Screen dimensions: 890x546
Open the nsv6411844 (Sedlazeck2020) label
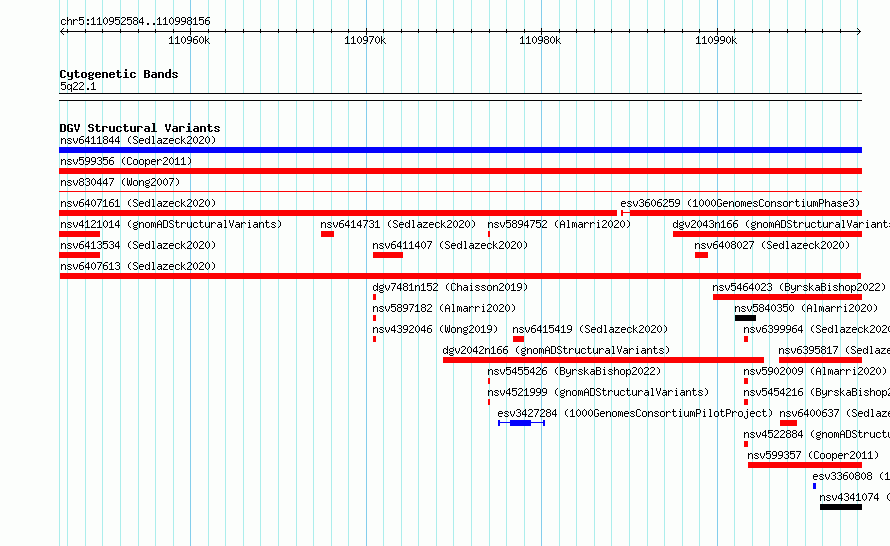[138, 140]
